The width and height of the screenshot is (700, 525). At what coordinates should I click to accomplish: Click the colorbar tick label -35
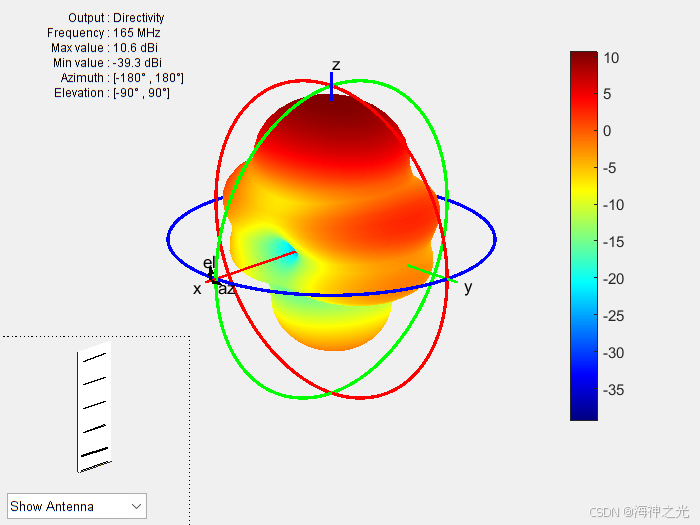coord(613,390)
